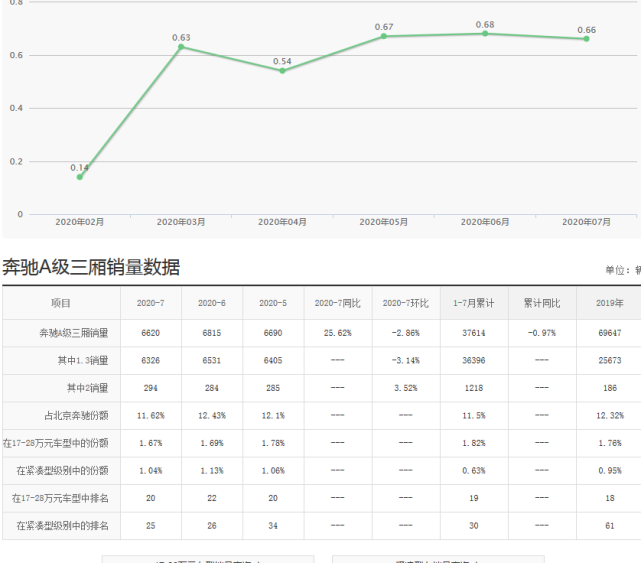The image size is (641, 563).
Task: Click the 0.68 data point for 2020年06月
Action: click(485, 34)
